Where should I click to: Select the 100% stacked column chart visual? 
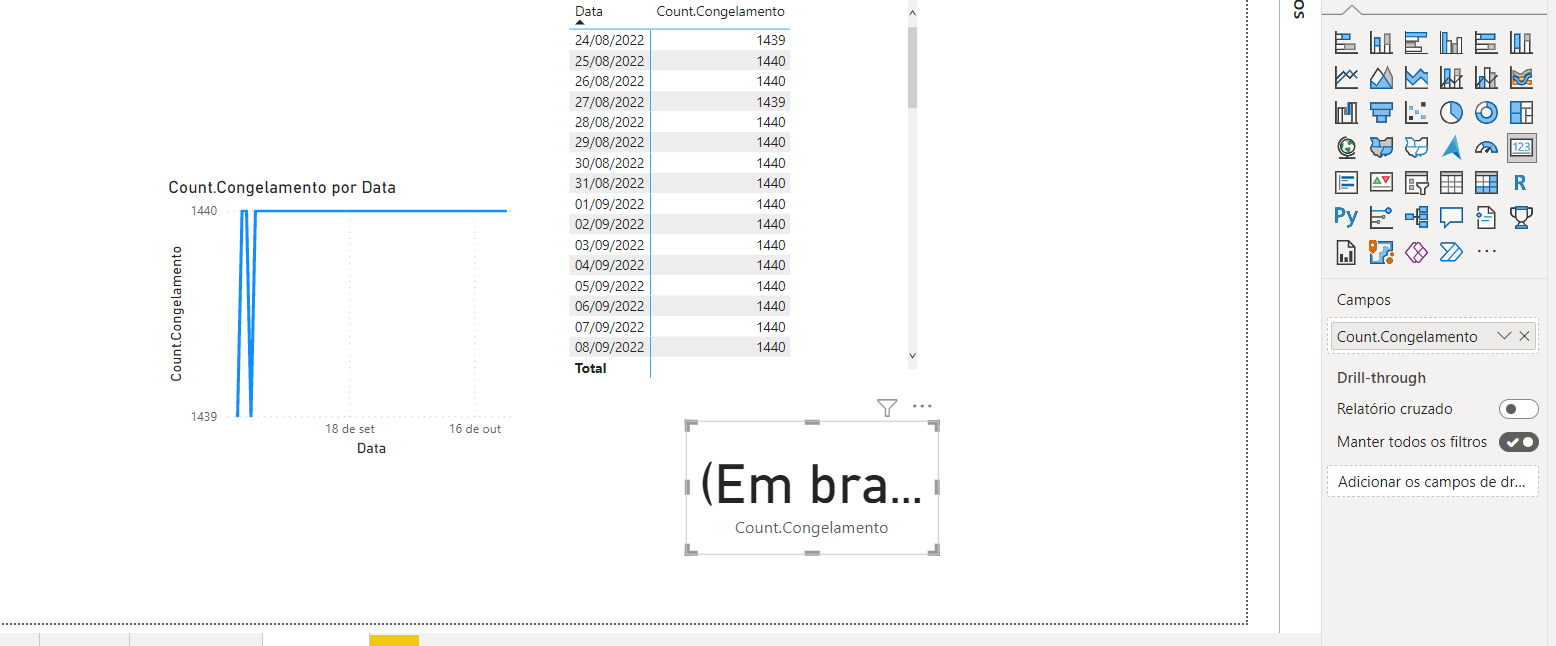[x=1521, y=43]
